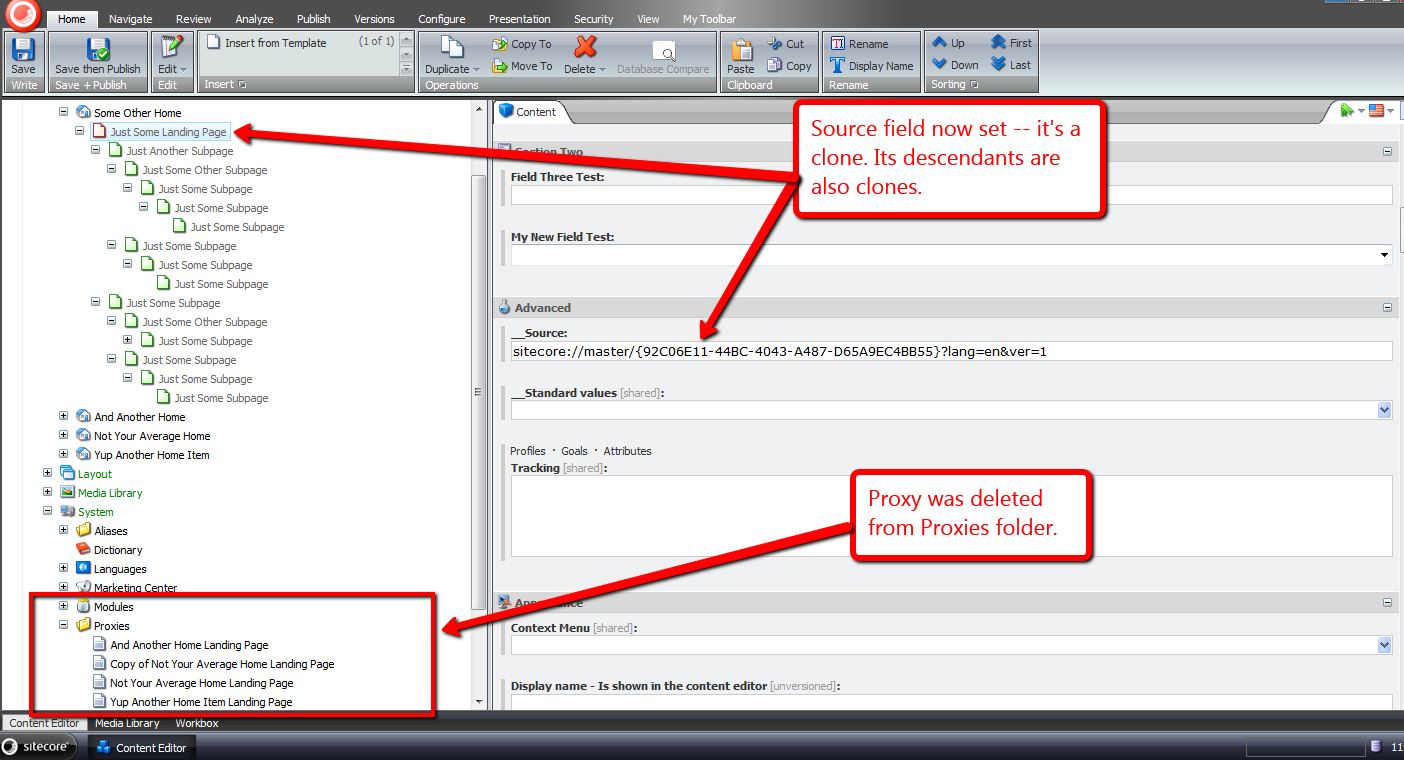Click the Save icon in the ribbon
Screen dimensions: 1404x760
coord(23,50)
